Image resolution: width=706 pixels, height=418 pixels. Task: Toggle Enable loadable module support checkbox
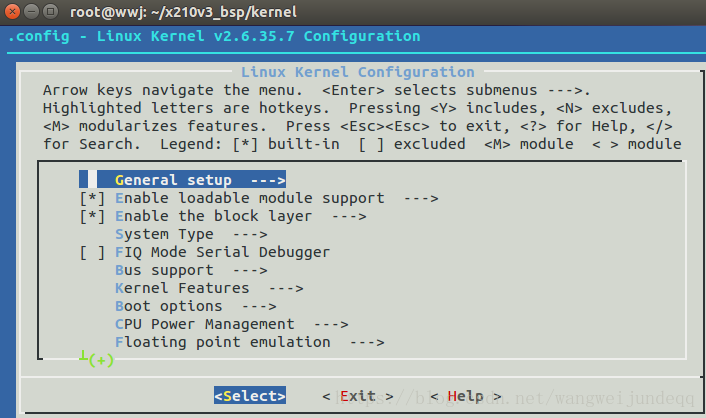(92, 198)
